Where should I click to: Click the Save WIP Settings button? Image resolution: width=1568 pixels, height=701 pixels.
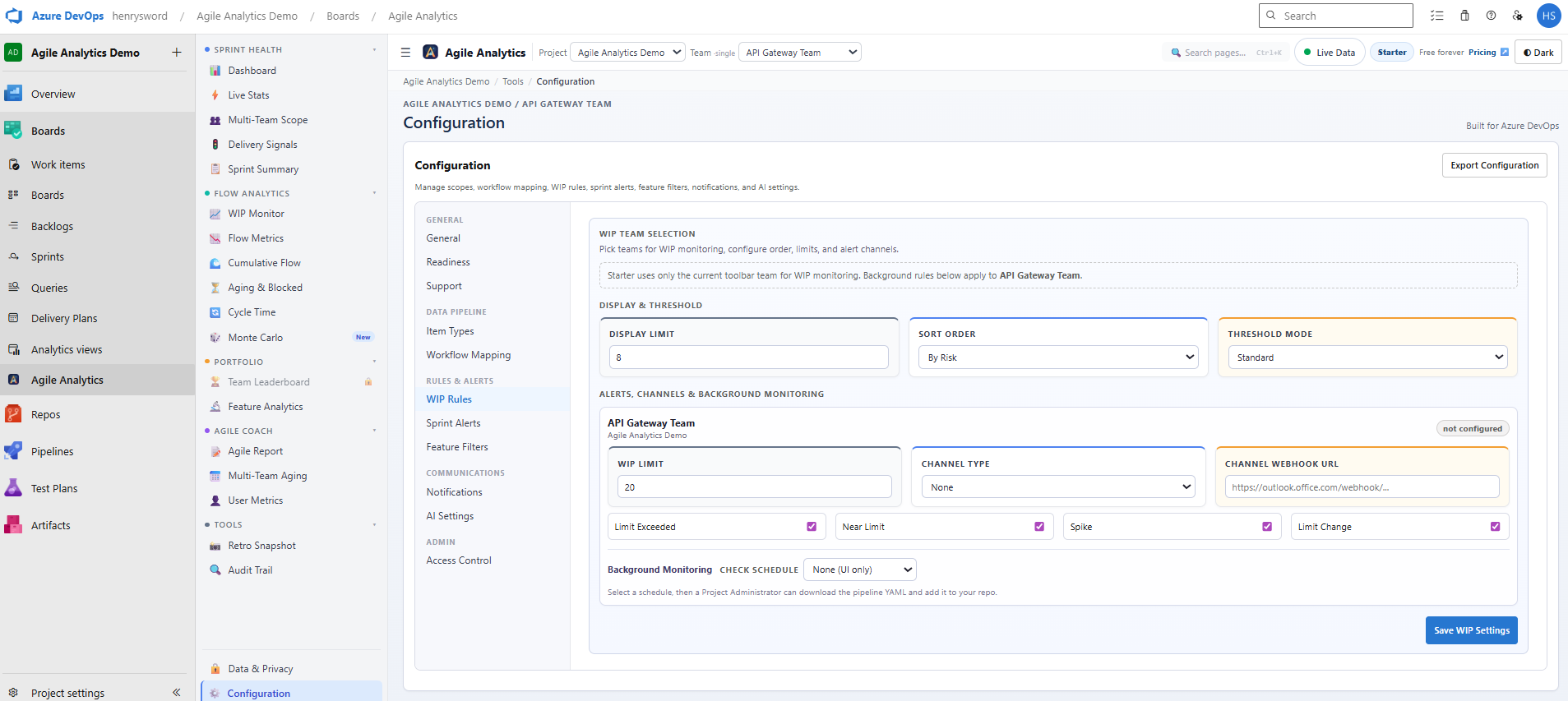pyautogui.click(x=1471, y=630)
